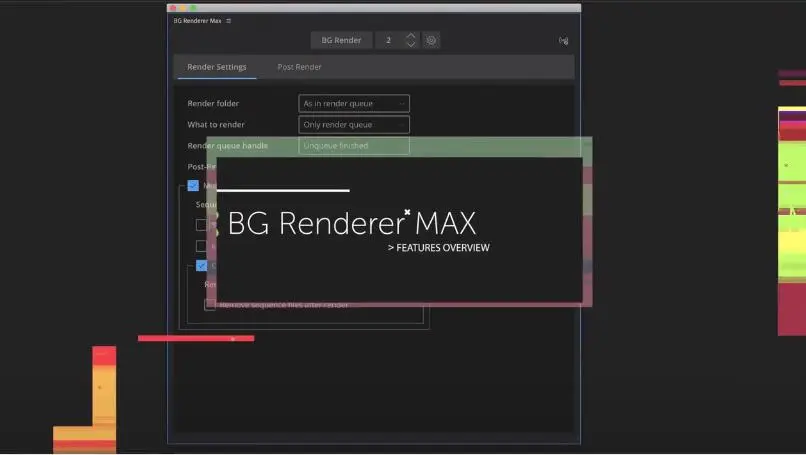
Task: Click the broadcast signal icon in panel header
Action: [x=564, y=41]
